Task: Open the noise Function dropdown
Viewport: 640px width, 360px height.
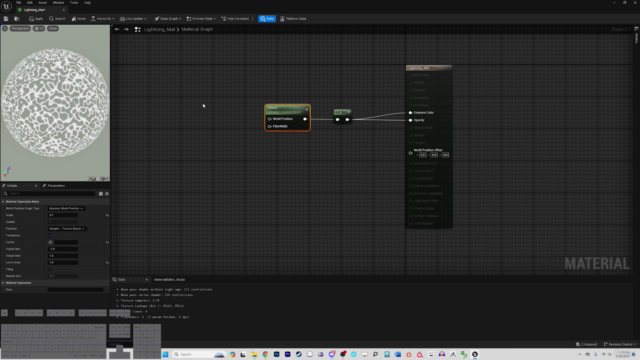Action: click(x=67, y=229)
